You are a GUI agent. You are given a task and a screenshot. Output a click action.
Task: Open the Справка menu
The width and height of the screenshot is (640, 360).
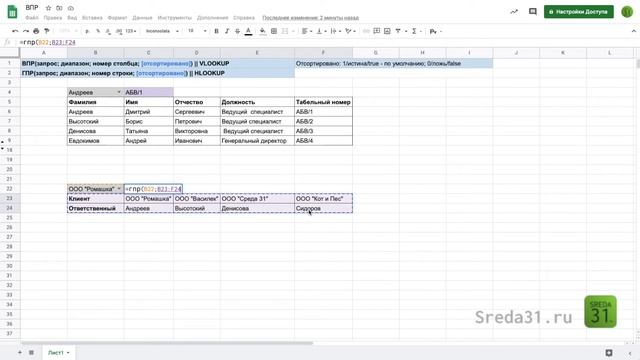244,18
